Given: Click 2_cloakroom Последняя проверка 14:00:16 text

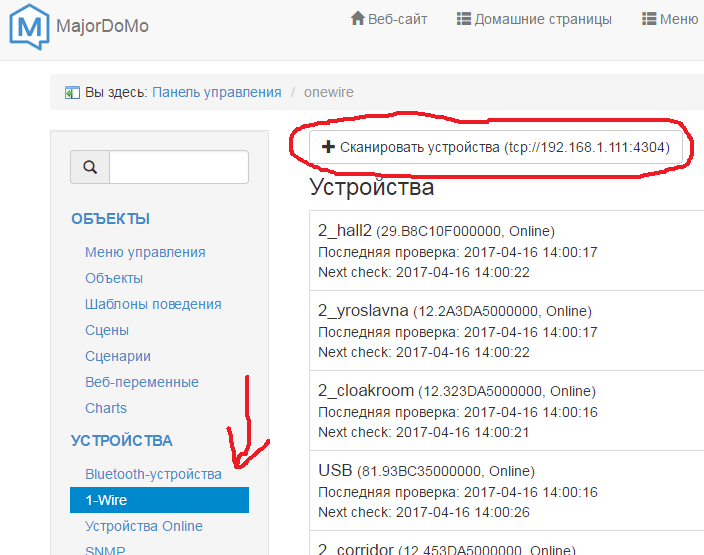Looking at the screenshot, I should [458, 412].
